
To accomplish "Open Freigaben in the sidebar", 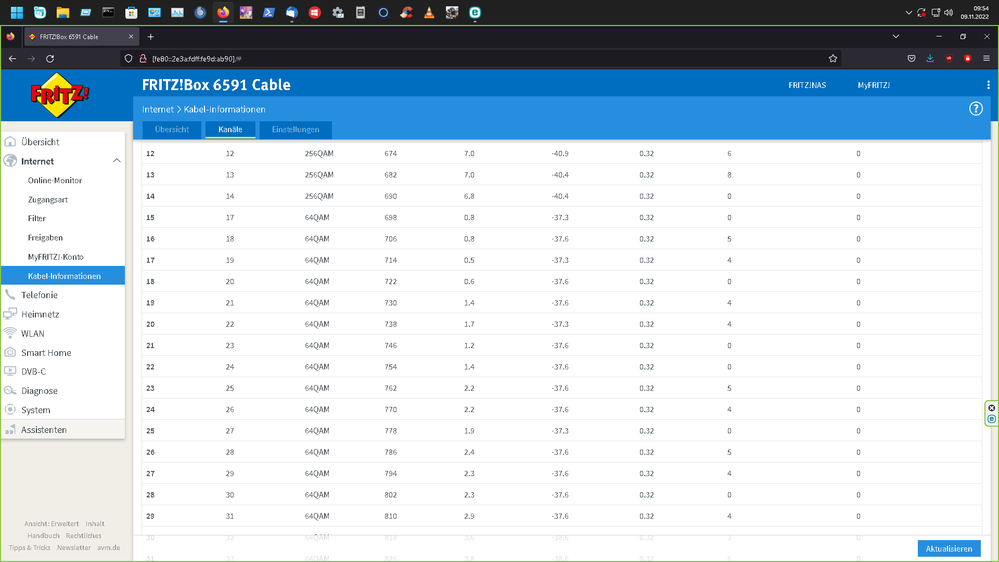I will [45, 238].
